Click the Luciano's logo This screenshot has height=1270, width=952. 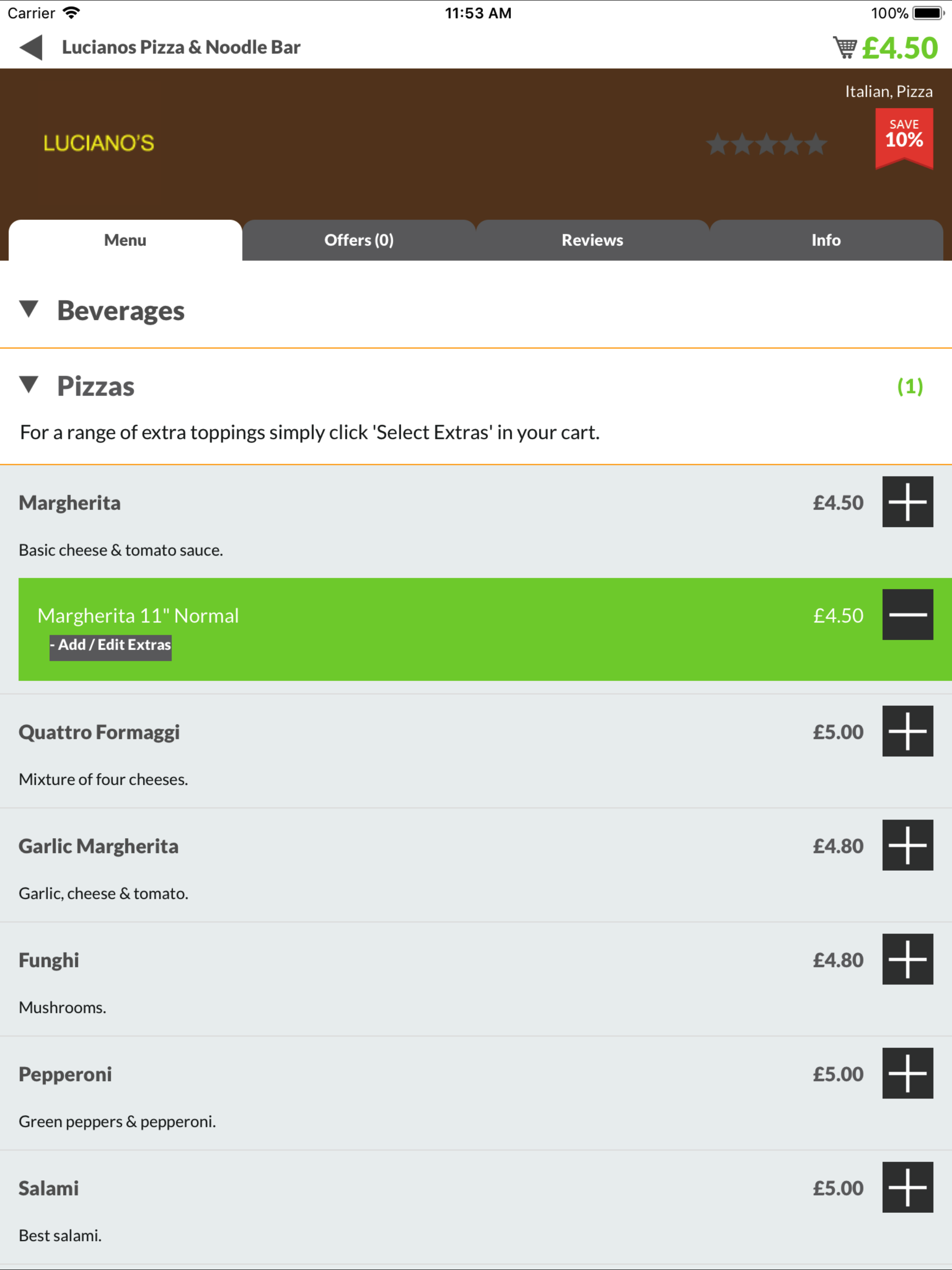click(99, 143)
